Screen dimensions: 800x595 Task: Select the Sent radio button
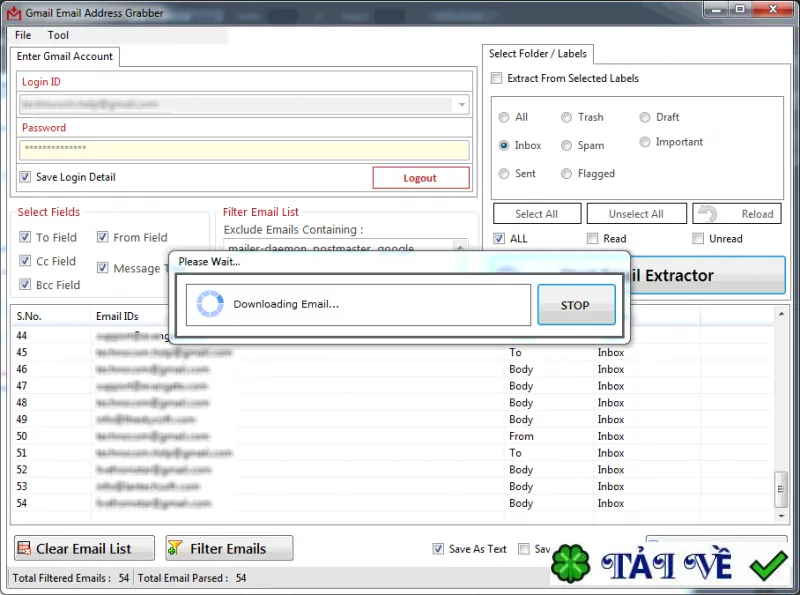[x=504, y=173]
